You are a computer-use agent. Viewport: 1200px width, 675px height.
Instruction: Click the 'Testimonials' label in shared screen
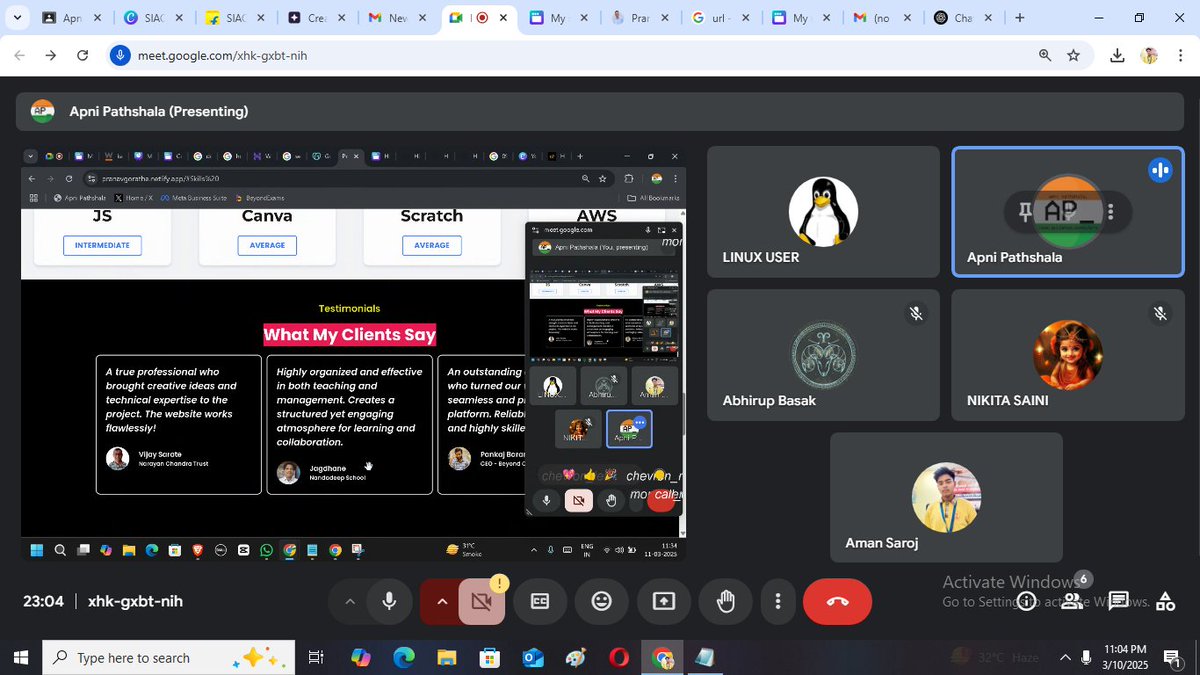click(x=349, y=308)
